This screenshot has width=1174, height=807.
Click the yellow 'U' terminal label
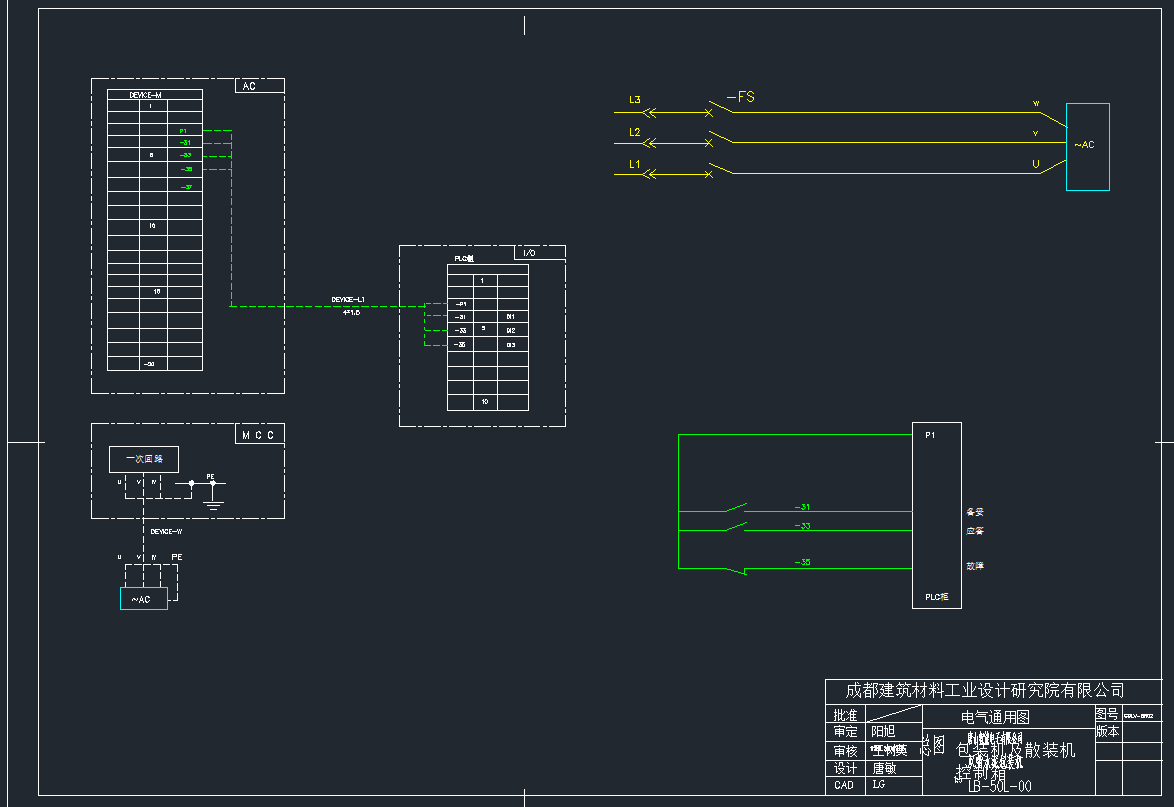tap(1036, 164)
